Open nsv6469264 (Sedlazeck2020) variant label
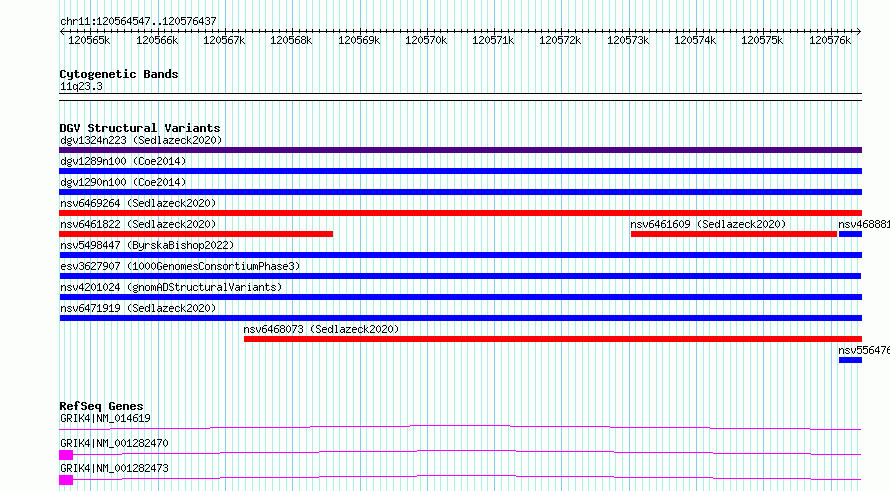The height and width of the screenshot is (491, 890). 138,203
